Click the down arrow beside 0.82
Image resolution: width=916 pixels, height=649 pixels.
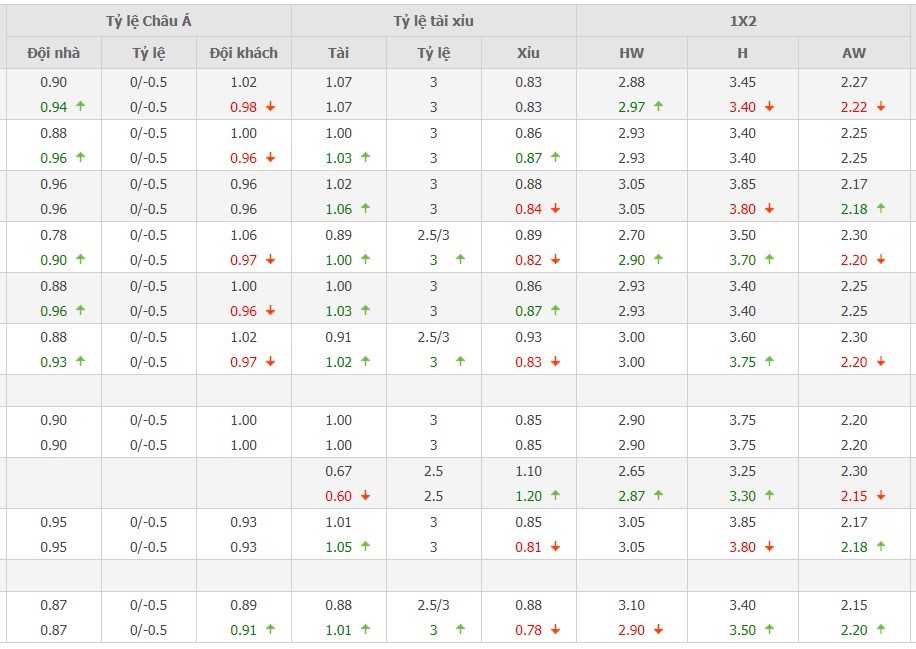(x=555, y=260)
